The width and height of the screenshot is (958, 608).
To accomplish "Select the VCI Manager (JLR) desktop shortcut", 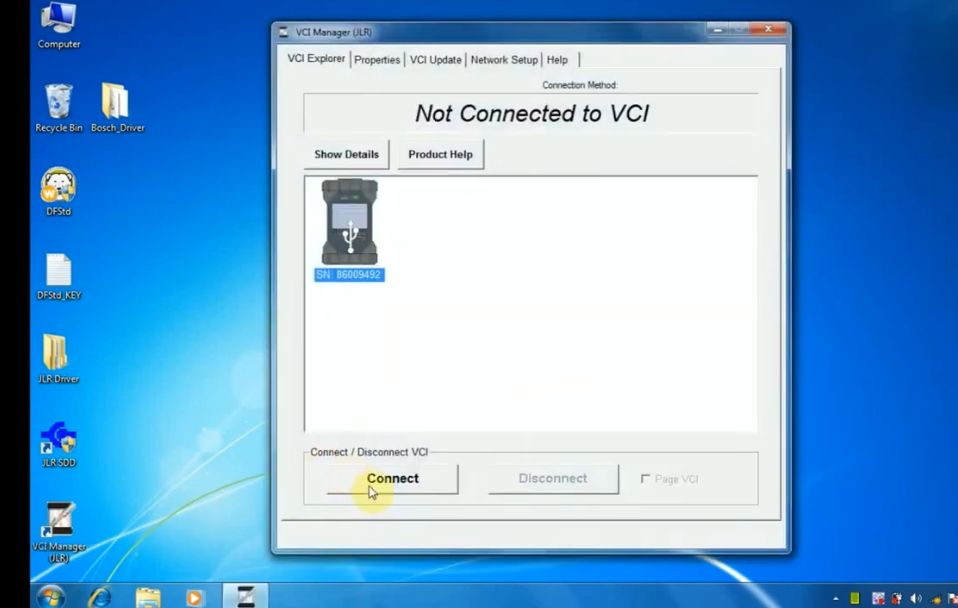I will pos(59,532).
